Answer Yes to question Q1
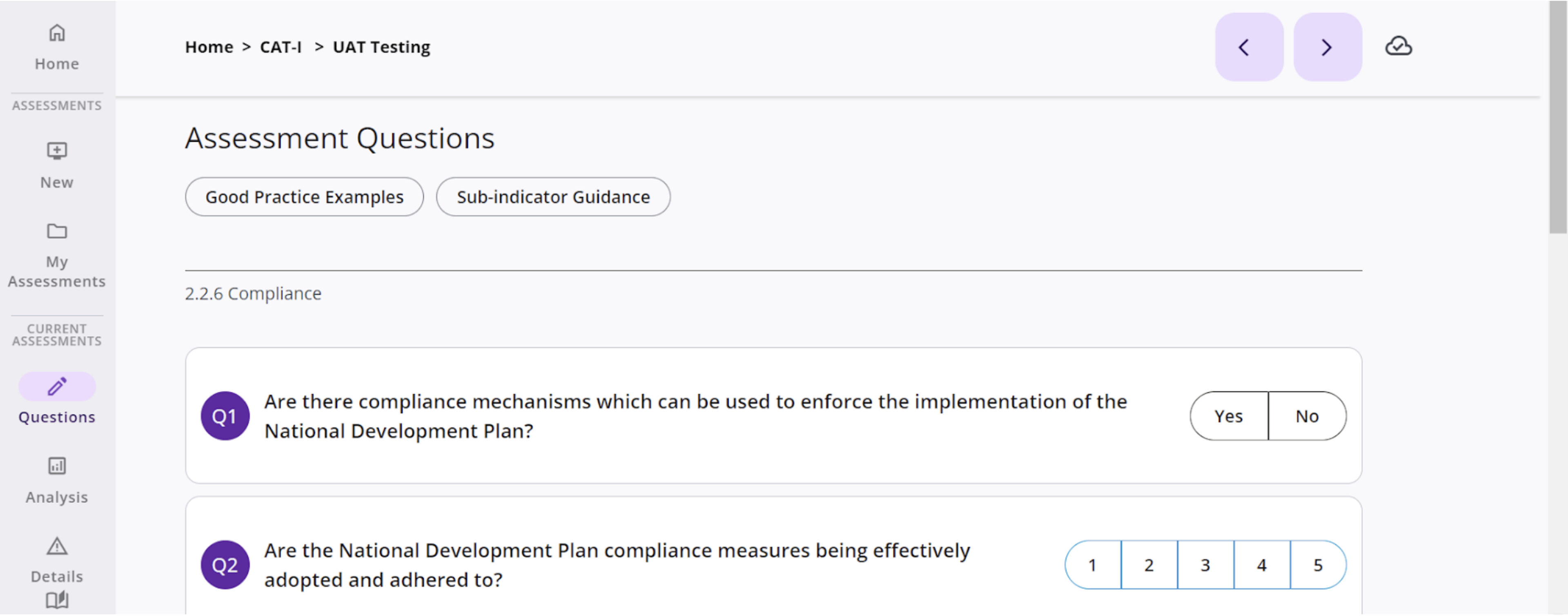 (x=1228, y=416)
